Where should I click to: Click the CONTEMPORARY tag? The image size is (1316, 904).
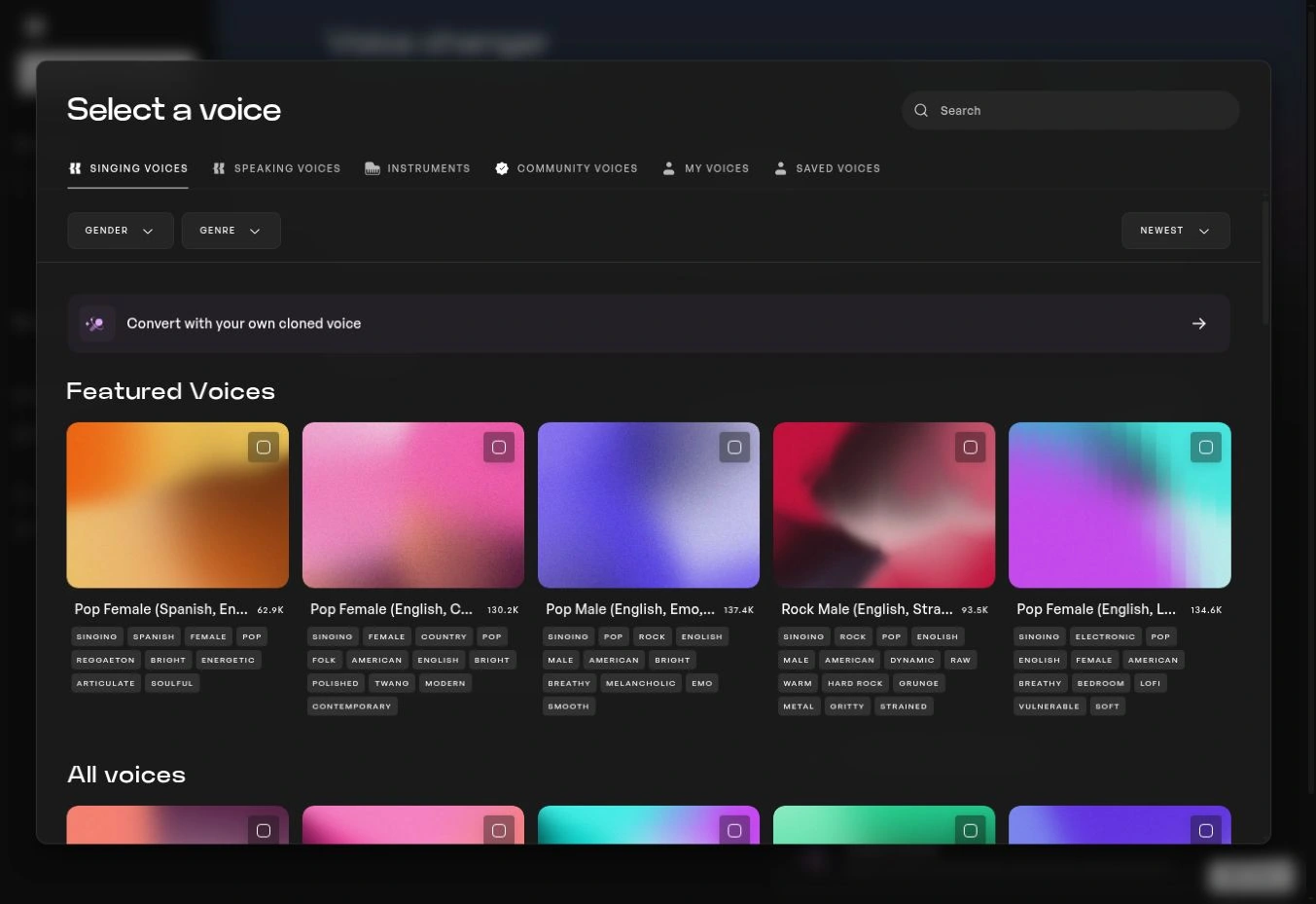point(352,706)
